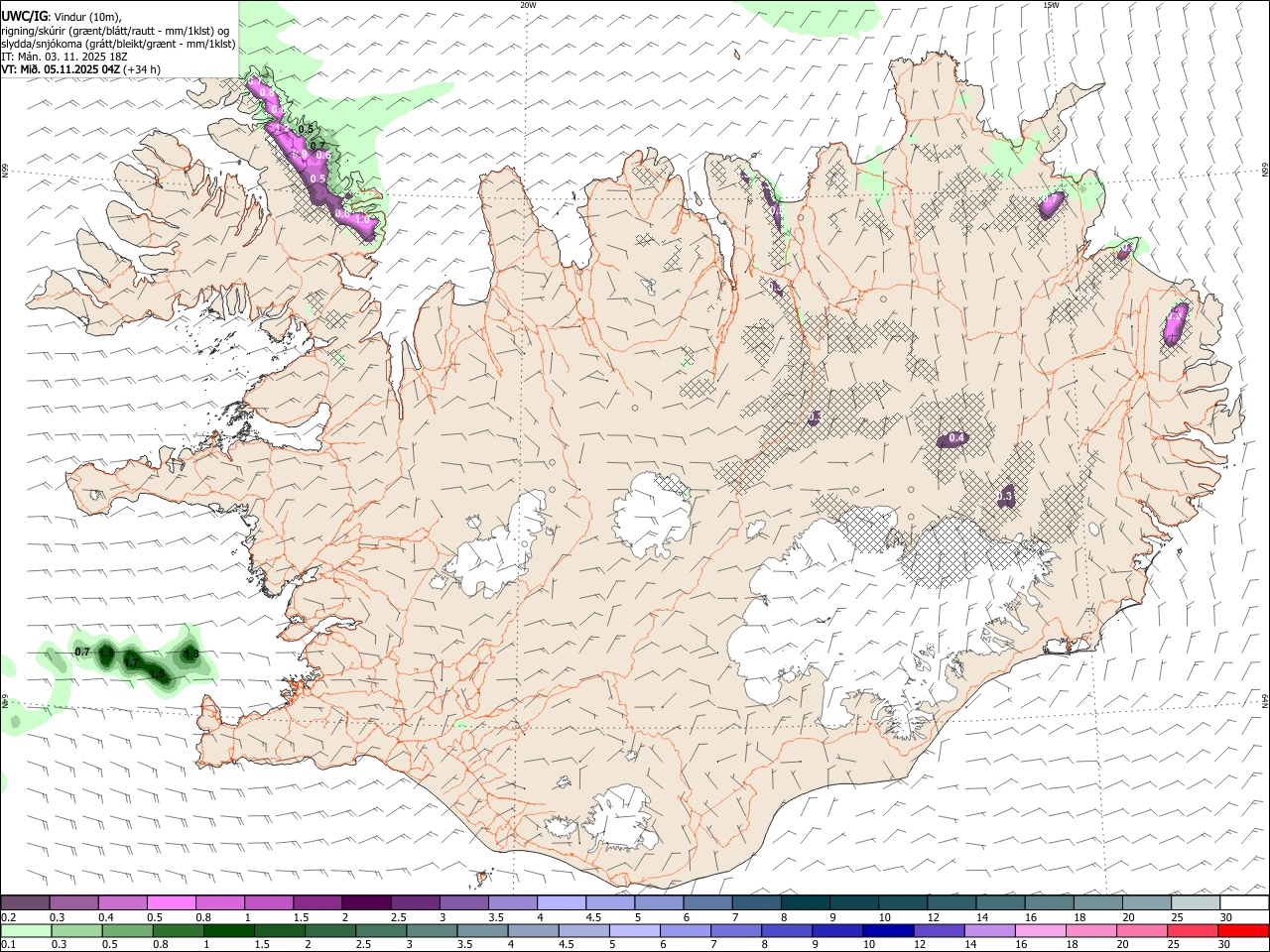Click the 'rigning/skúrir' legend description line

[x=115, y=31]
